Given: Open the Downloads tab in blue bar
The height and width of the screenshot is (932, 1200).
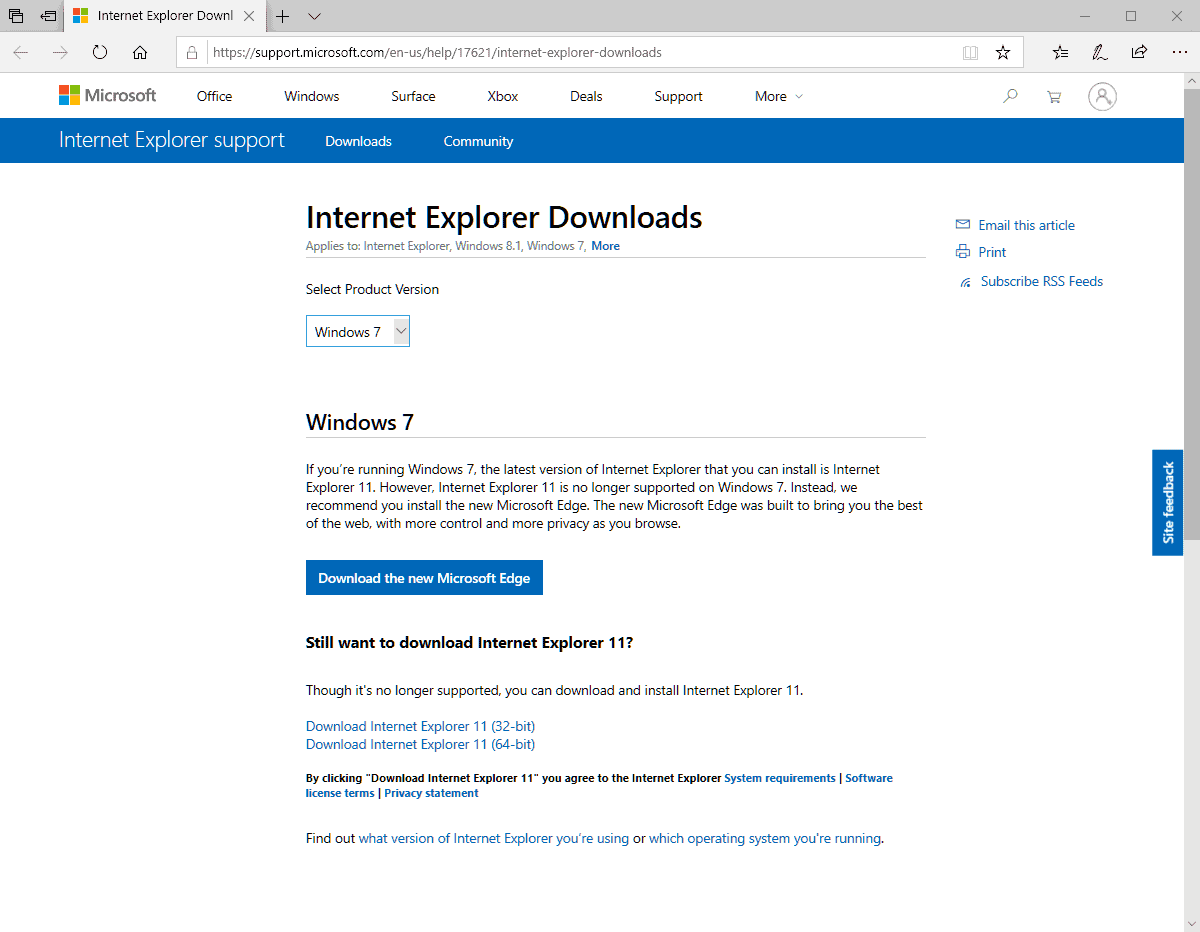Looking at the screenshot, I should [x=358, y=141].
